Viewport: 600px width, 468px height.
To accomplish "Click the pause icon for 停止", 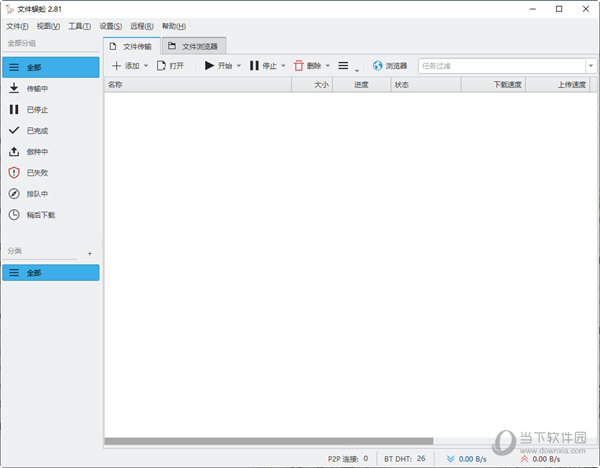I will tap(254, 65).
